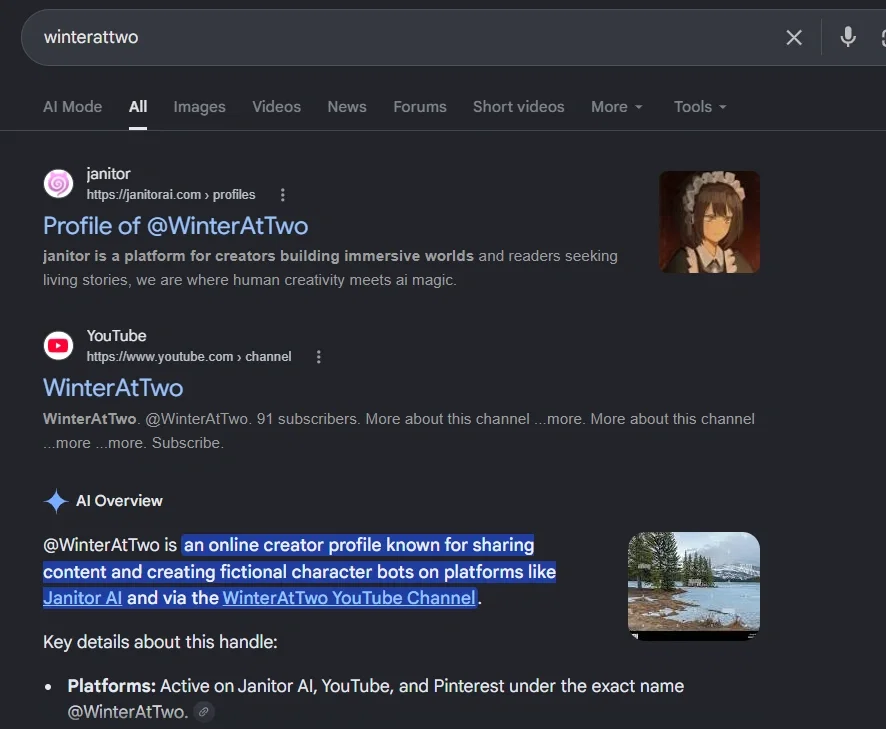Click the AI Overview sparkle icon

click(x=56, y=501)
